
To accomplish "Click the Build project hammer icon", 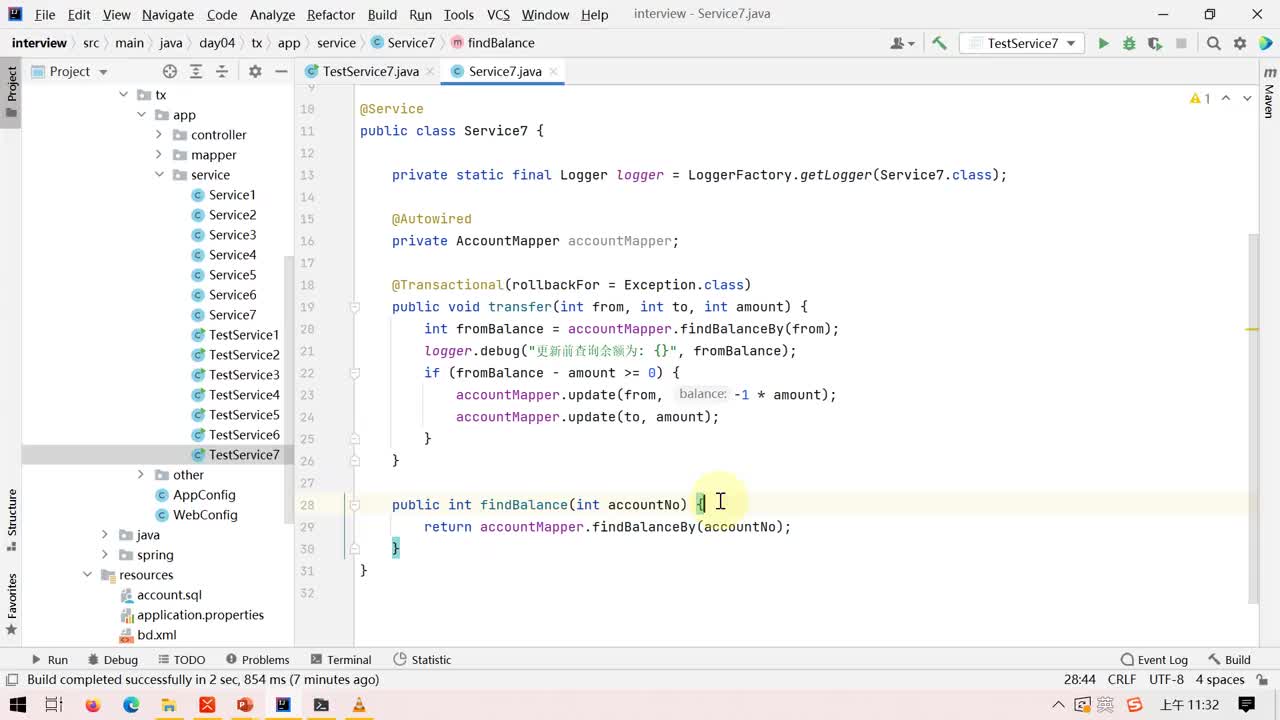I will 939,43.
